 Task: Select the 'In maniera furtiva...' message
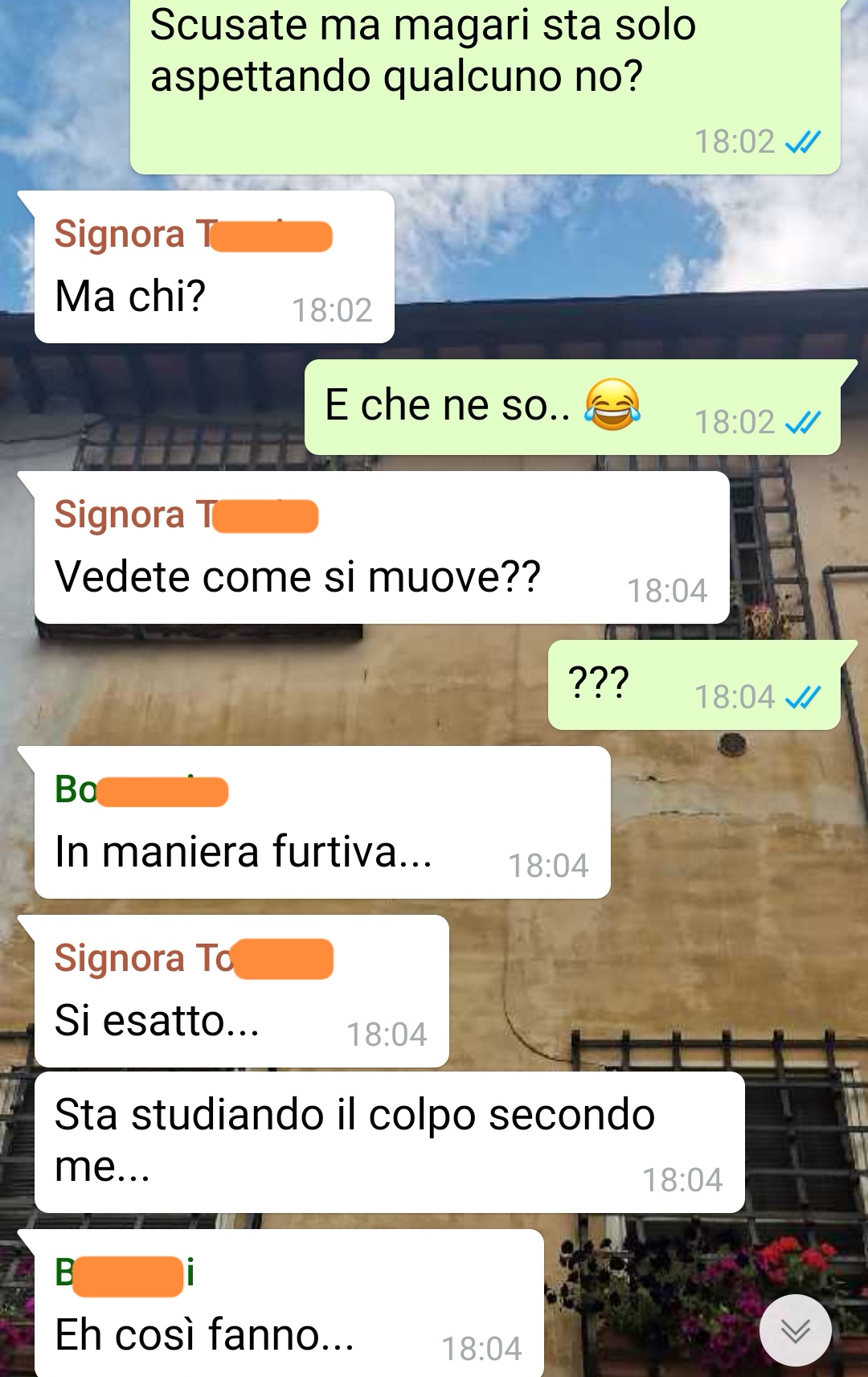point(322,822)
